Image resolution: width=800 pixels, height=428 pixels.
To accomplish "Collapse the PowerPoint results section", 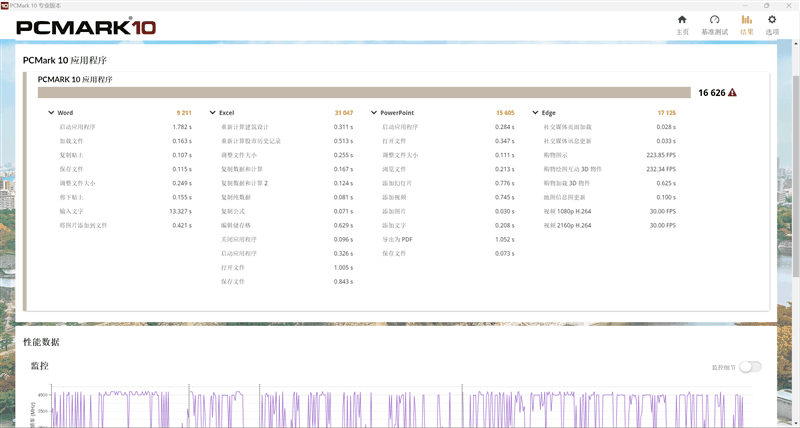I will [373, 113].
